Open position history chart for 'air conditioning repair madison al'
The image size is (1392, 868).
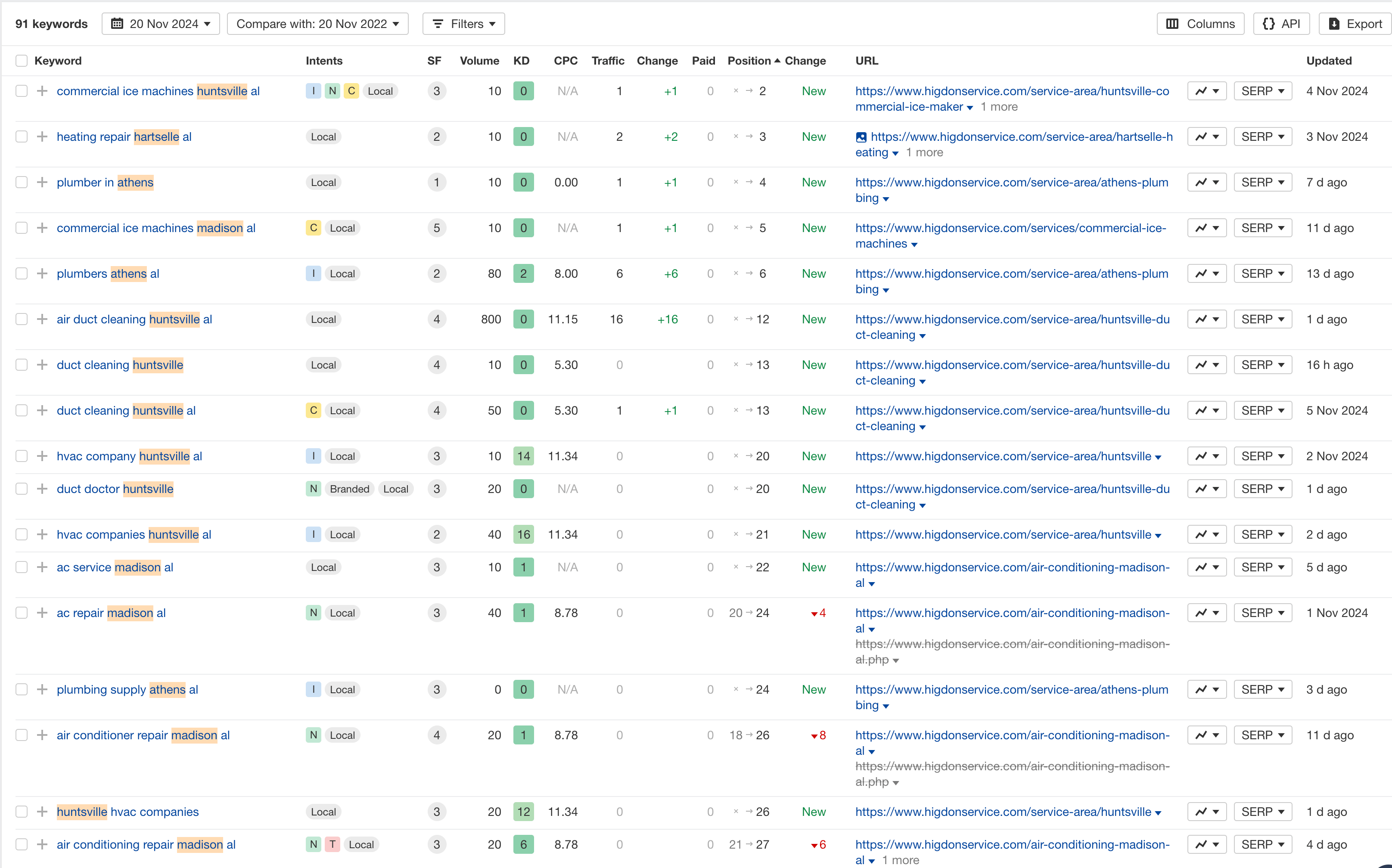coord(1206,844)
